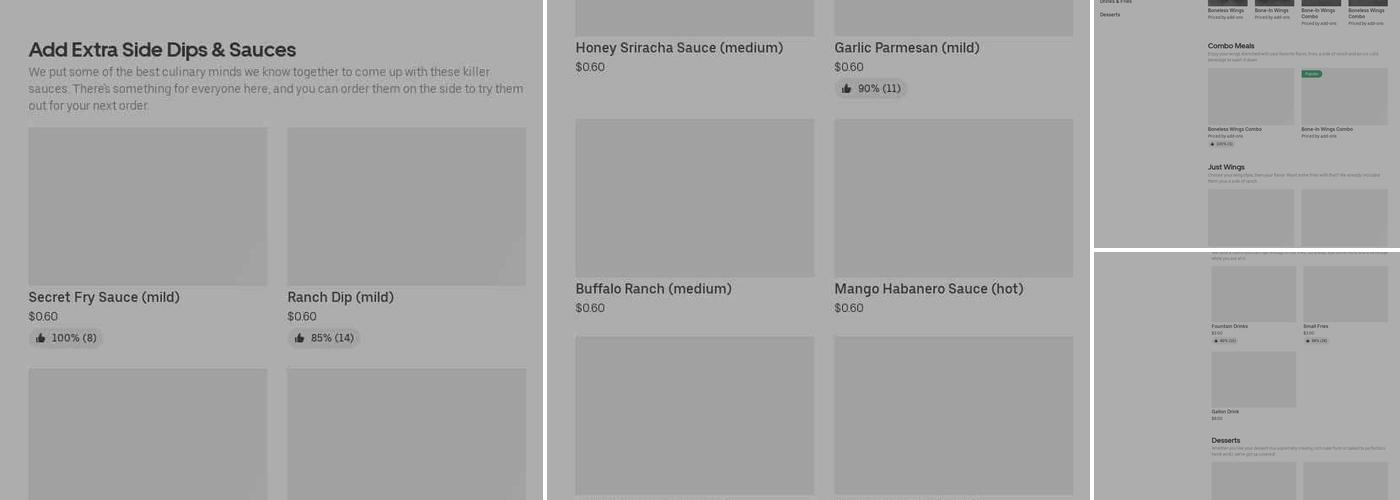Click the Secret Fry Sauce image
Image resolution: width=1400 pixels, height=500 pixels.
coord(148,206)
